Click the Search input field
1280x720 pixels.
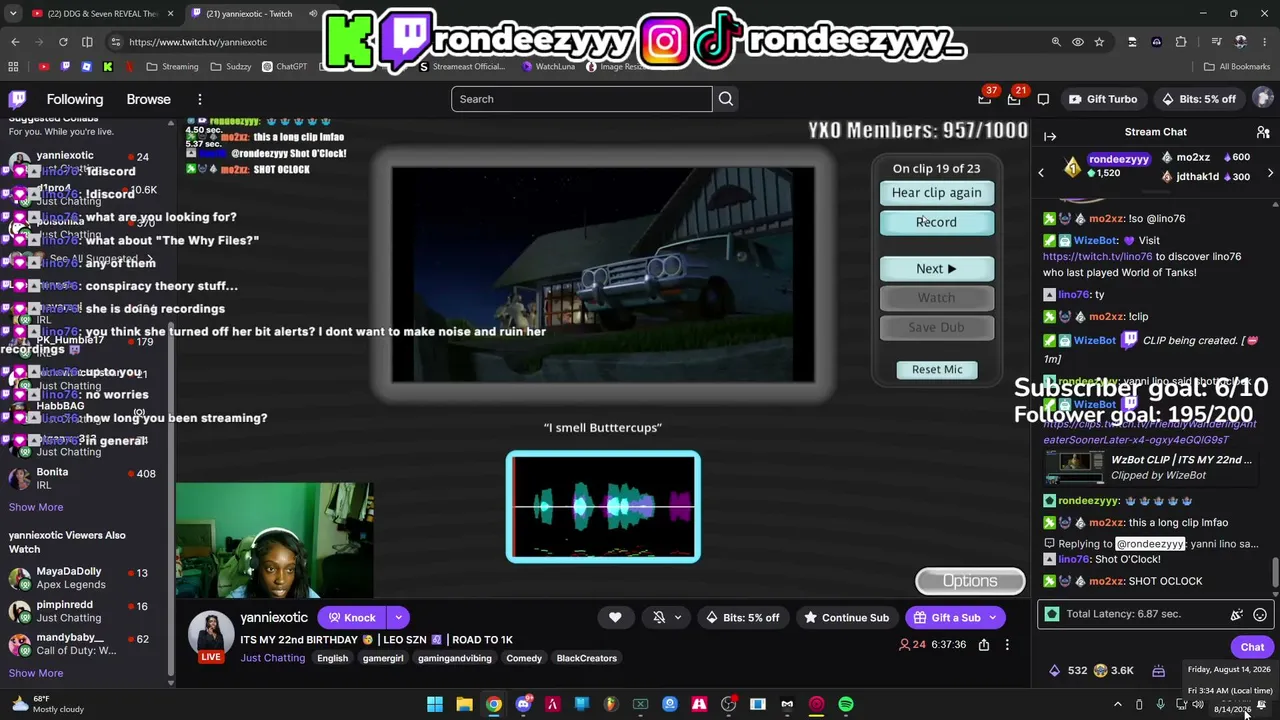click(x=581, y=99)
